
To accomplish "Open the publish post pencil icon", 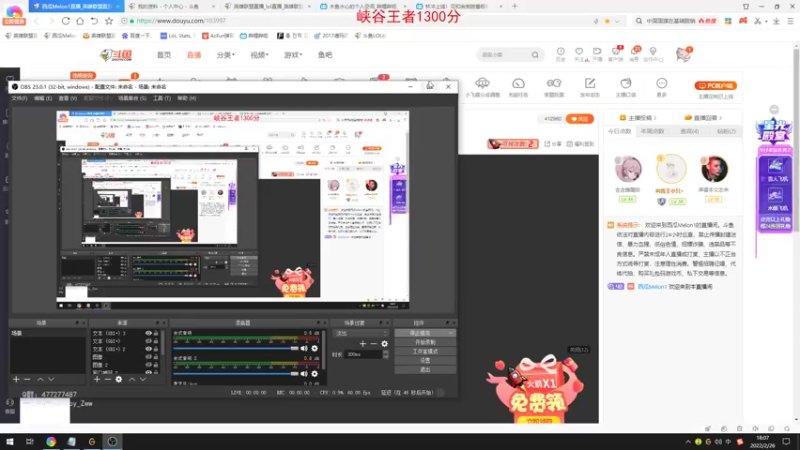I will pyautogui.click(x=590, y=83).
